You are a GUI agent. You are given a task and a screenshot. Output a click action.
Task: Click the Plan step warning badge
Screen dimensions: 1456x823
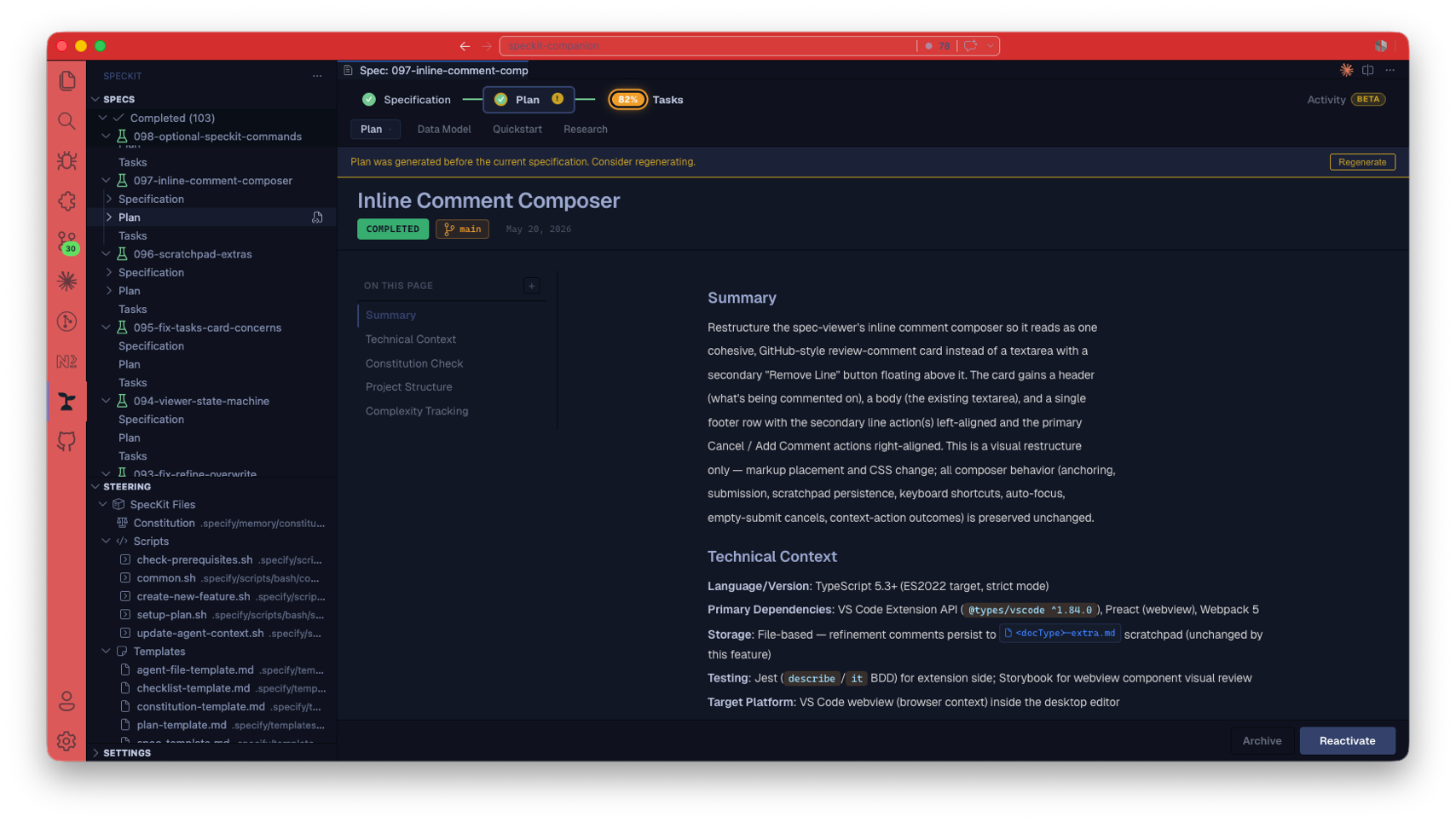tap(558, 99)
